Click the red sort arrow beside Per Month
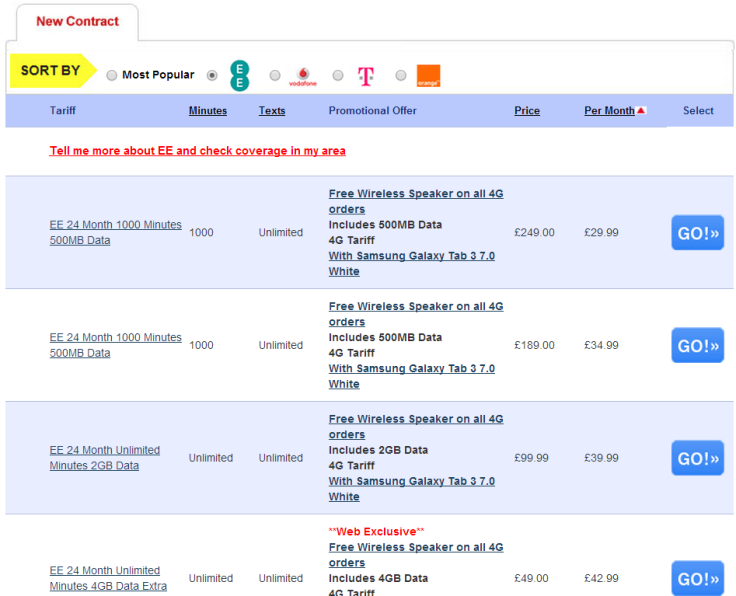The image size is (736, 596). 641,110
